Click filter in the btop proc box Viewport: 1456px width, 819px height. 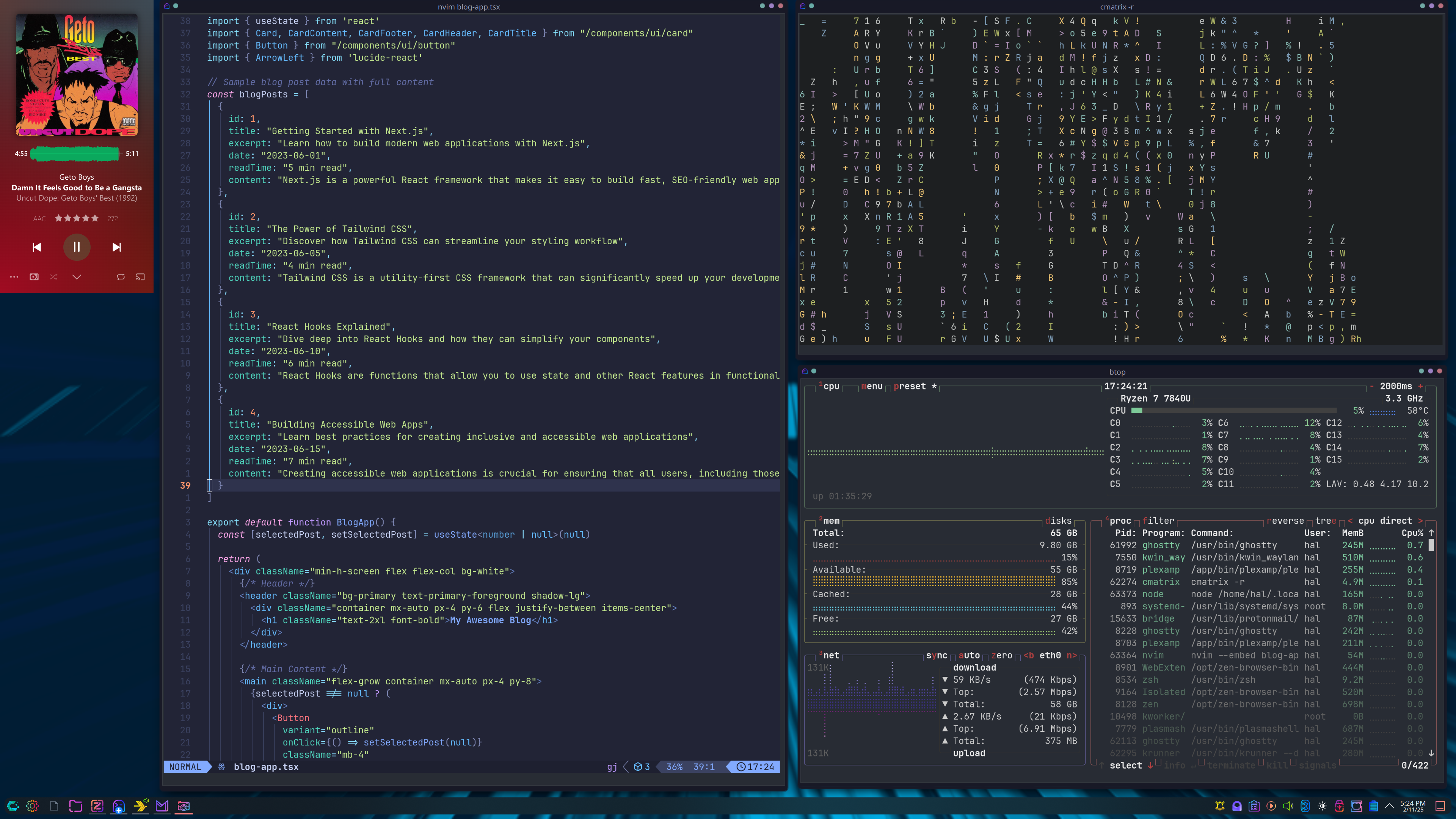tap(1158, 521)
